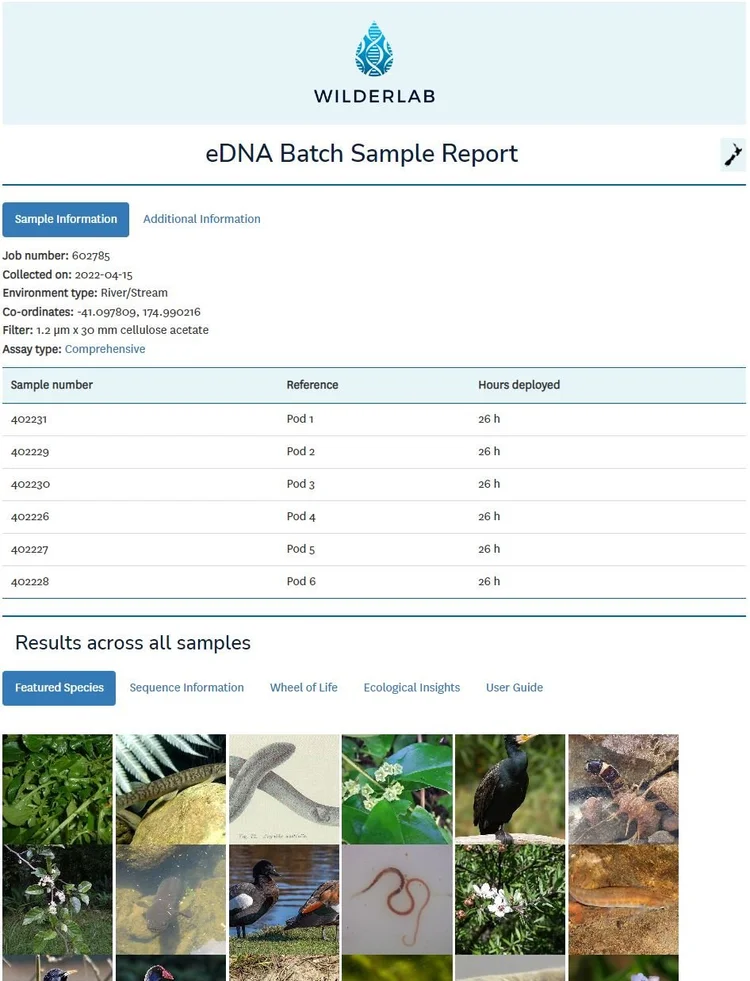This screenshot has width=750, height=981.
Task: Select the Sample Information tab
Action: [66, 219]
